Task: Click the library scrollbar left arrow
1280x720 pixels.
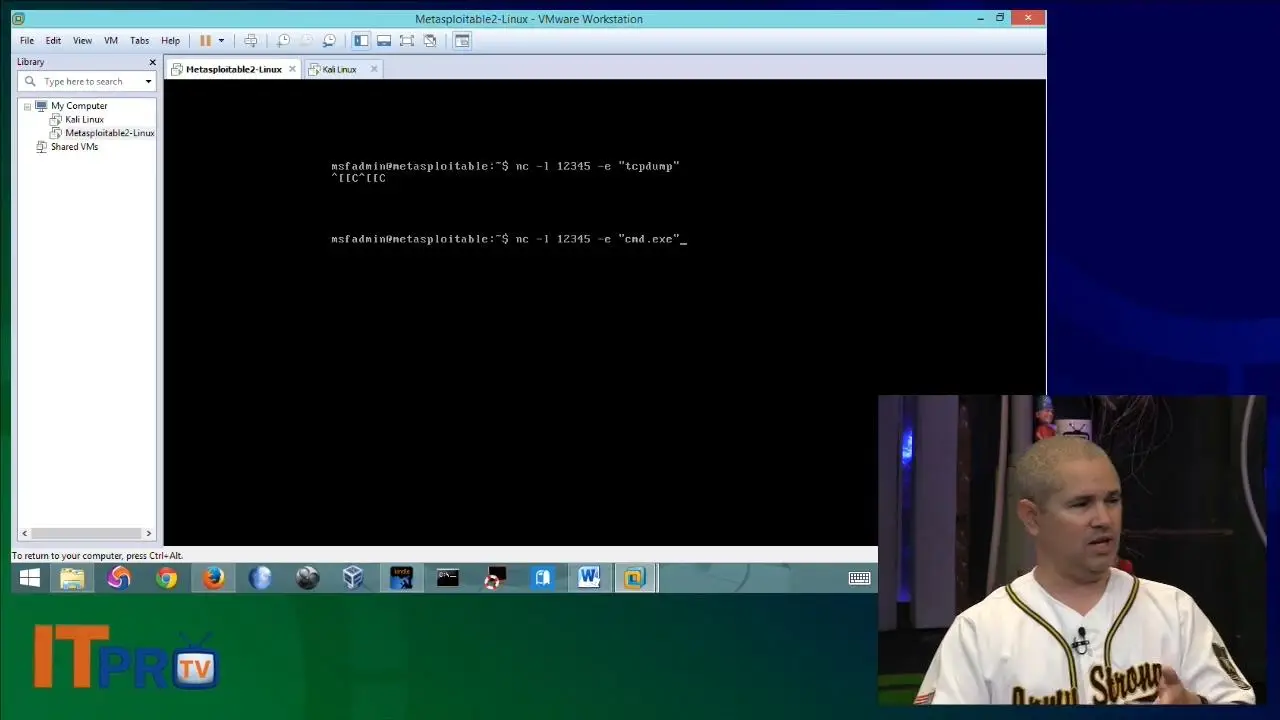Action: click(24, 534)
